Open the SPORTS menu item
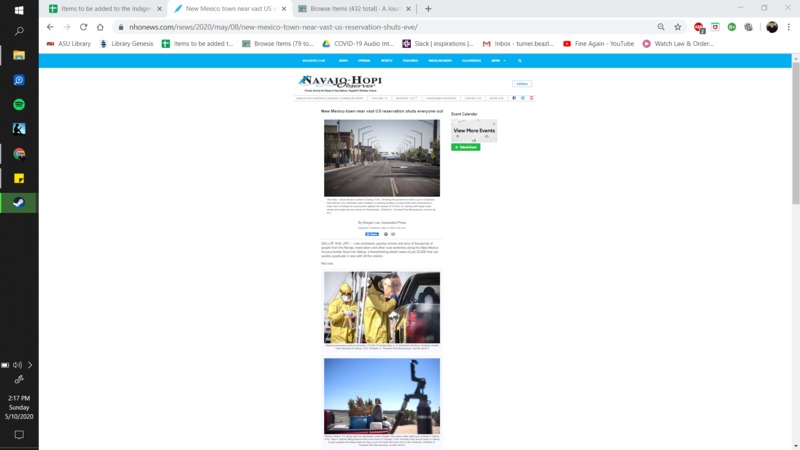Viewport: 800px width, 450px height. pos(387,61)
